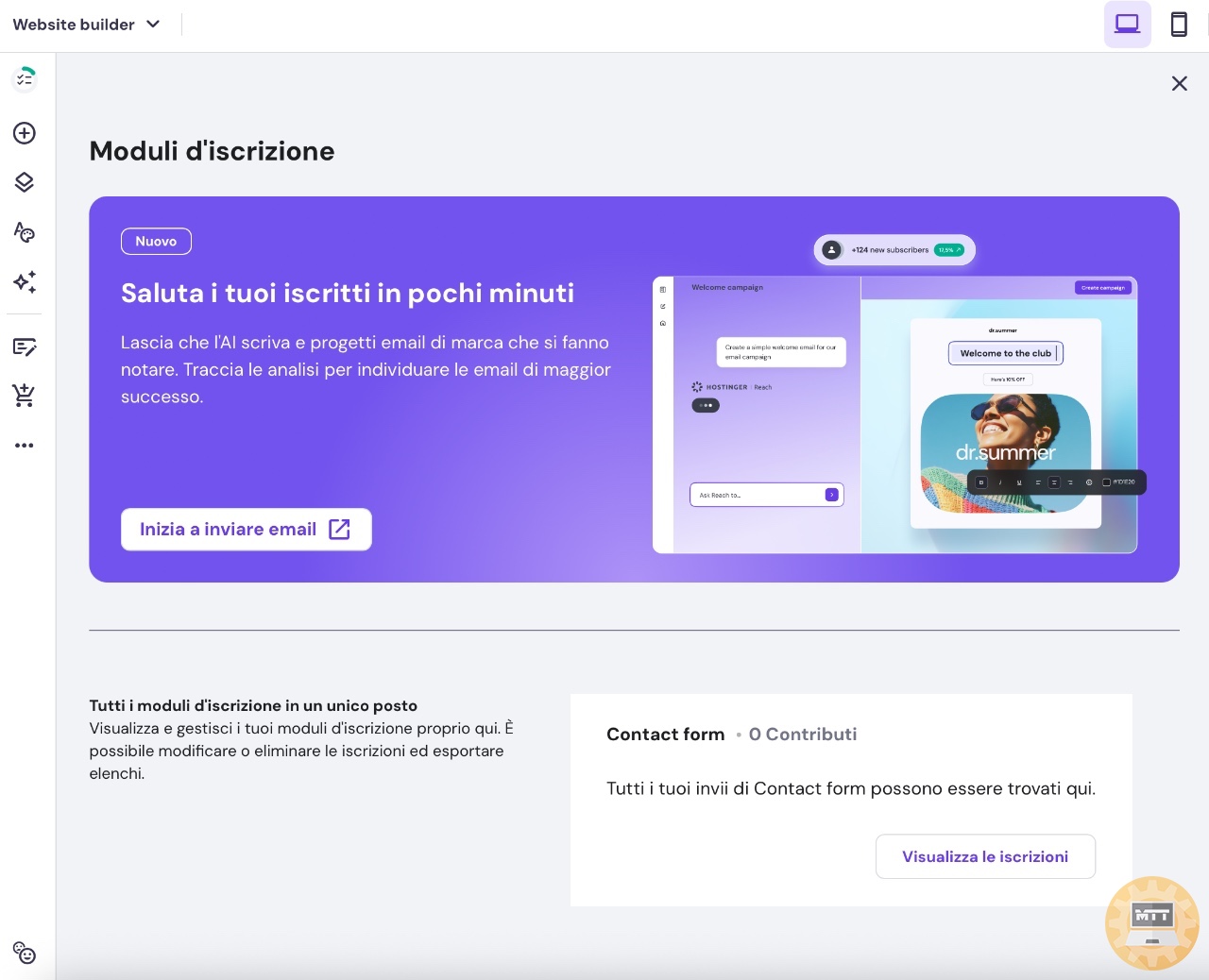The image size is (1209, 980).
Task: Open the Website builder dropdown menu
Action: [86, 25]
